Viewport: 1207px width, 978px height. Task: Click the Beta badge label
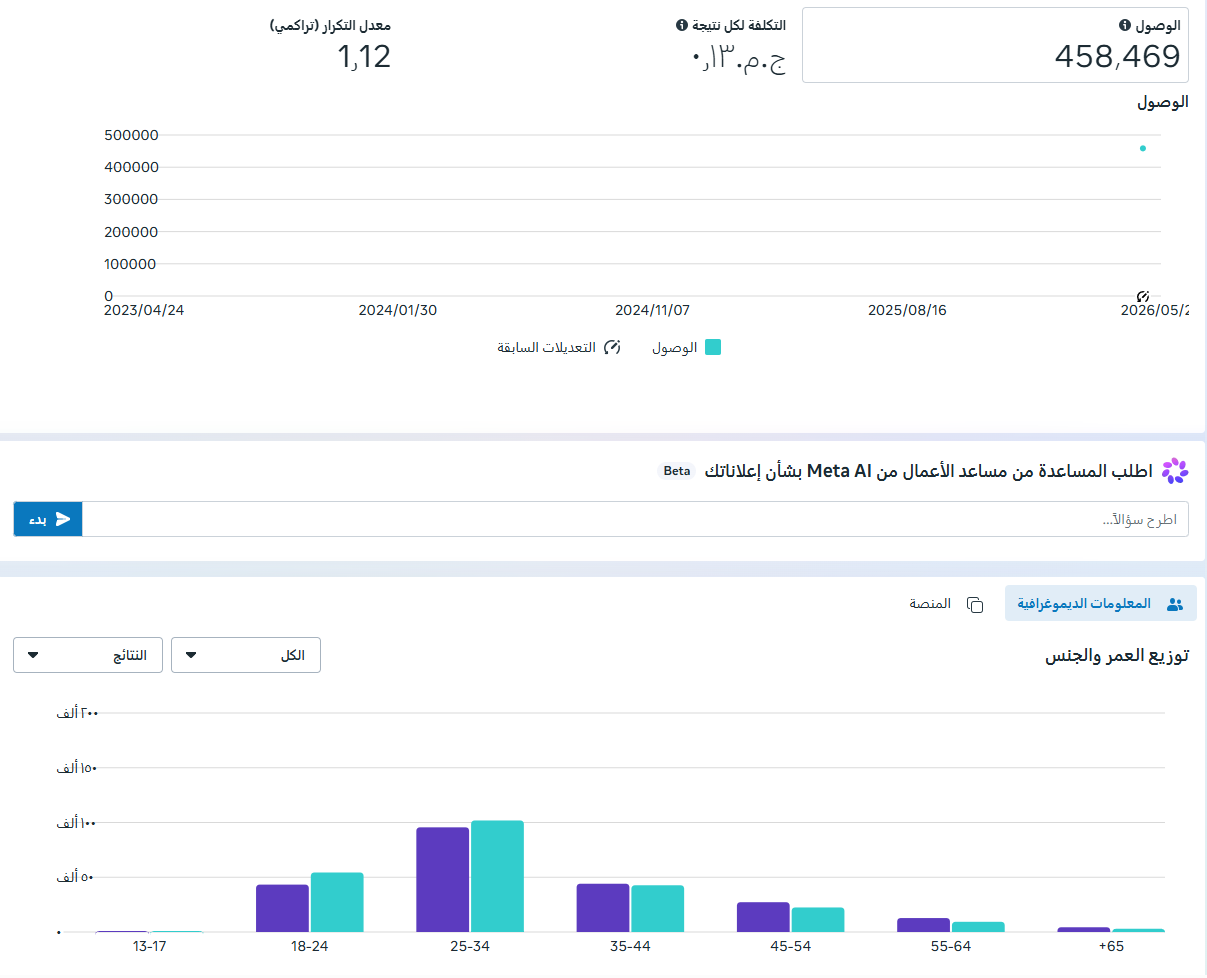point(677,471)
